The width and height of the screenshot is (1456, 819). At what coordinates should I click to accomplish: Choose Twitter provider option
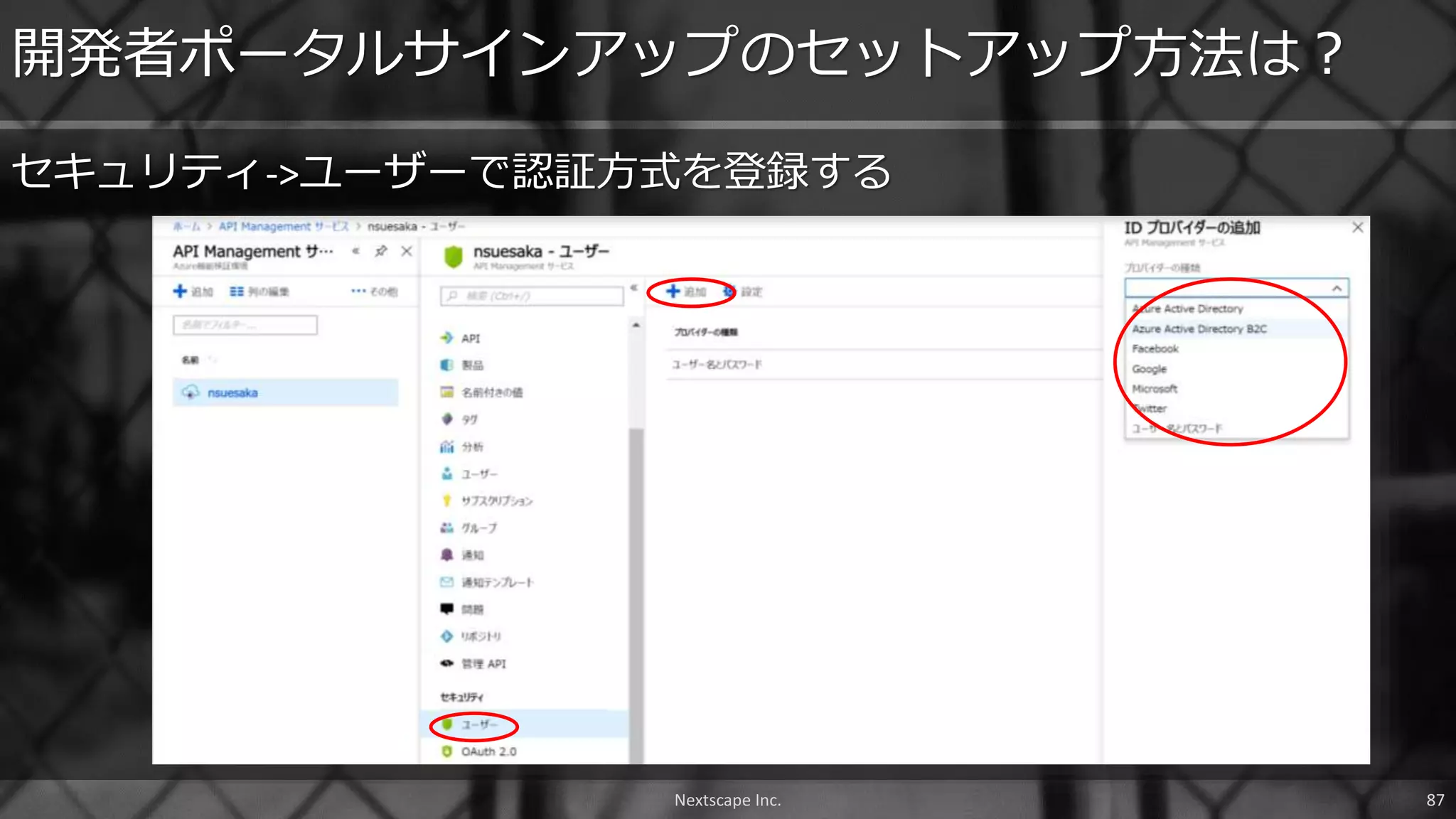click(1236, 409)
